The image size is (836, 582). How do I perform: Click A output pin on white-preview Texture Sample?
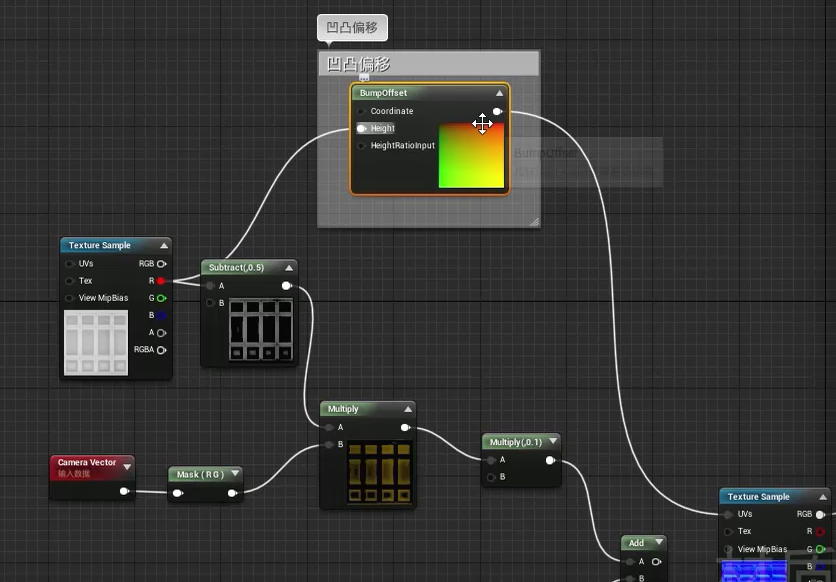[x=162, y=333]
